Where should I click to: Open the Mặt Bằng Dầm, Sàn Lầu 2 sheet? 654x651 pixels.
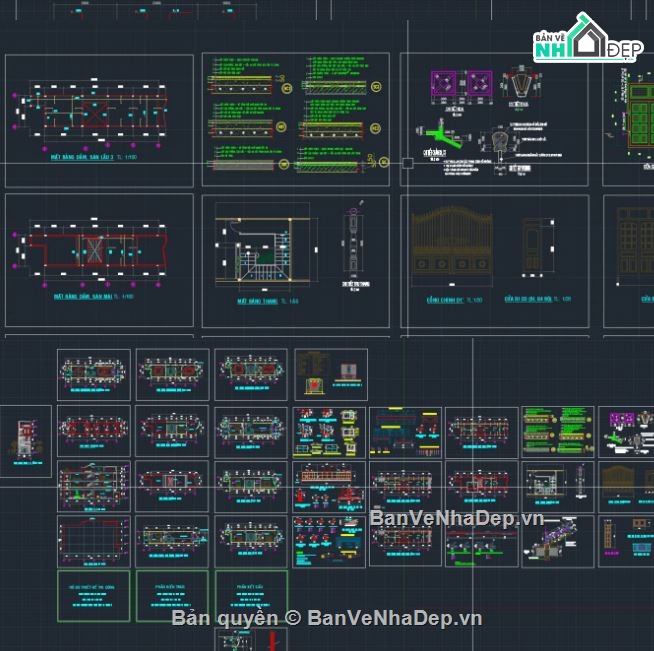99,121
